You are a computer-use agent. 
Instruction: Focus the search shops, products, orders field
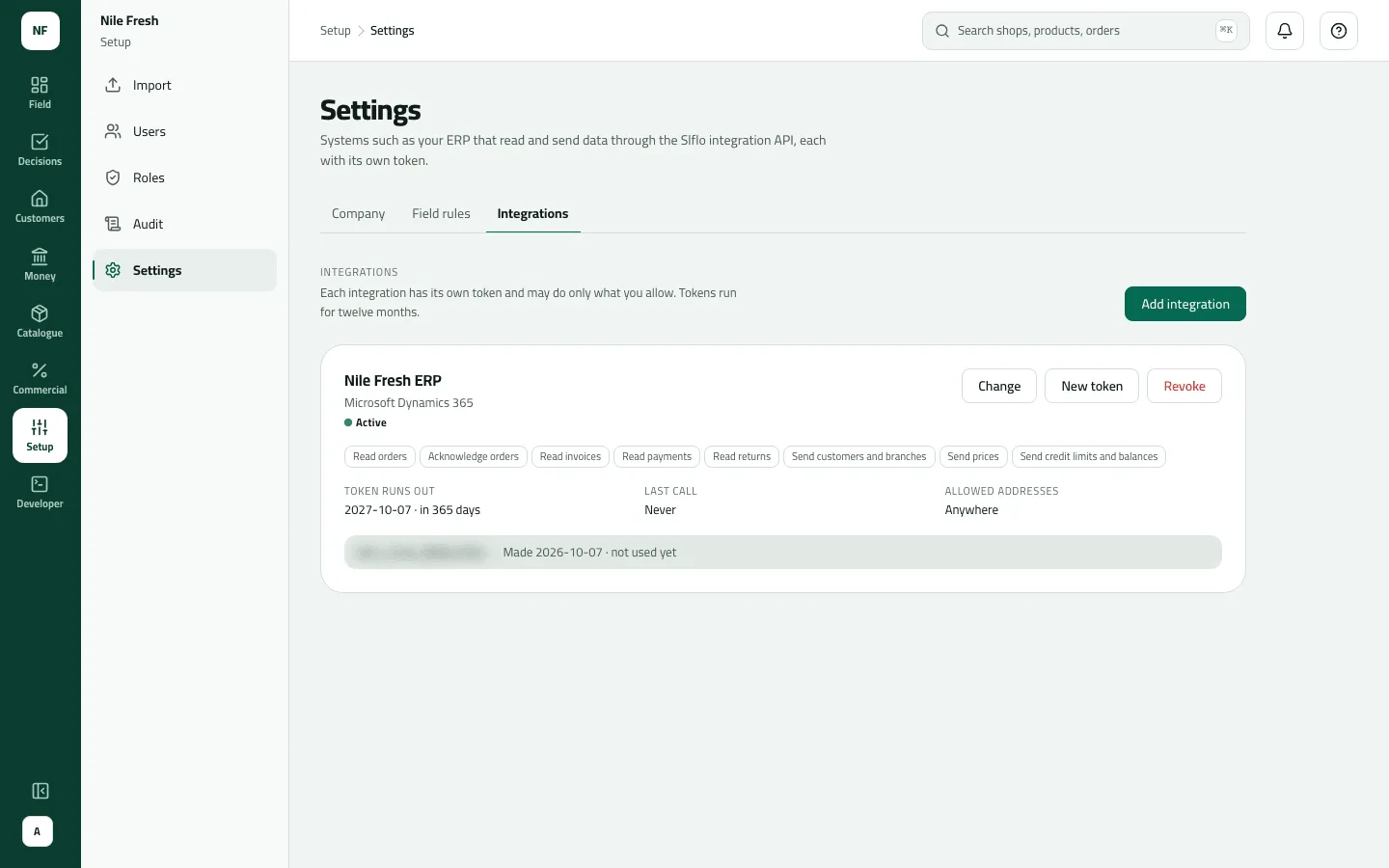1086,31
